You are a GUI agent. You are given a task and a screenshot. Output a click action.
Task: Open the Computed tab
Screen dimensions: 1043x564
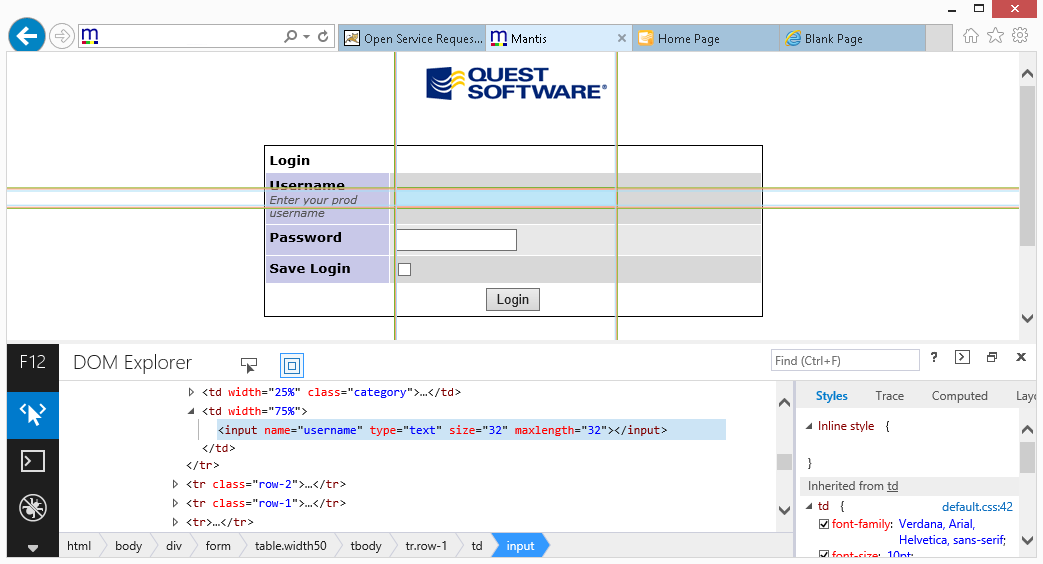point(959,396)
